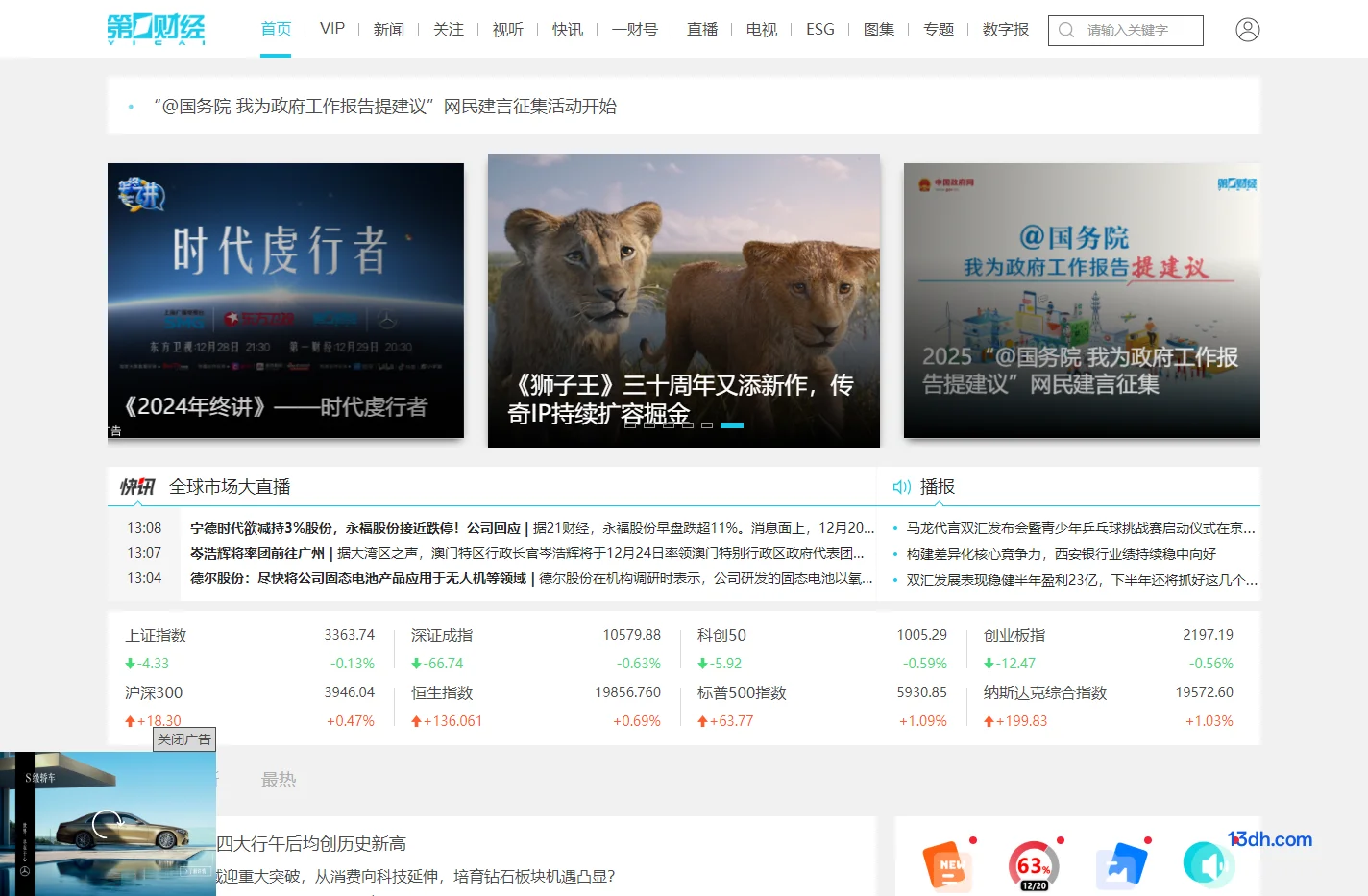
Task: Open the @国务院 网民建言征集 headline link
Action: tap(385, 107)
